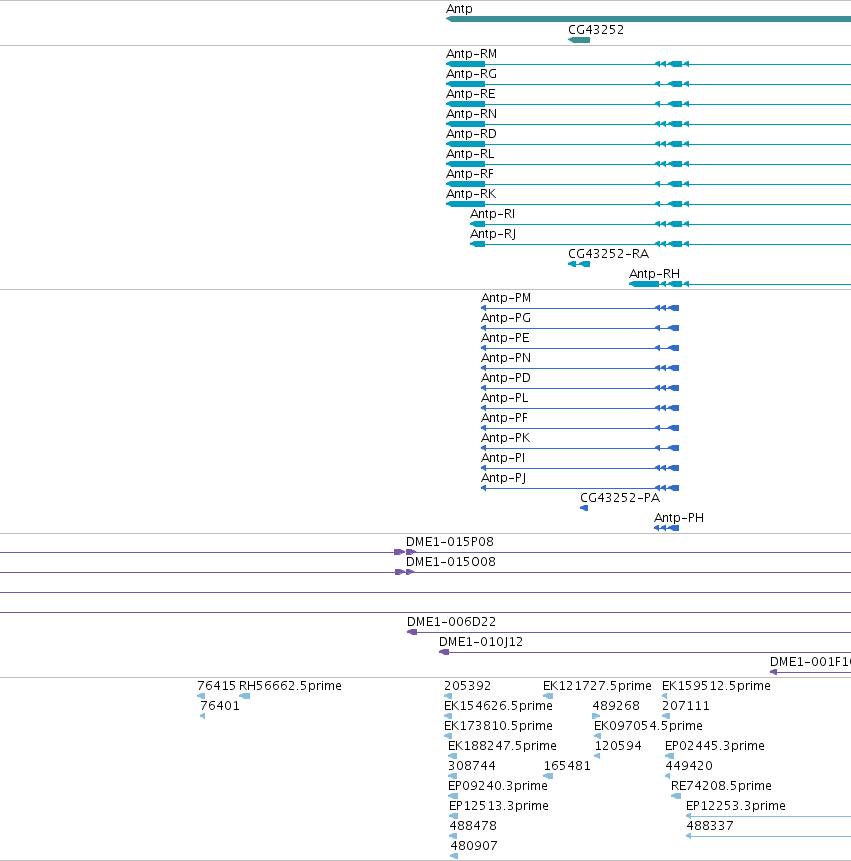851x861 pixels.
Task: Click the Antp-PK protein label
Action: click(506, 438)
